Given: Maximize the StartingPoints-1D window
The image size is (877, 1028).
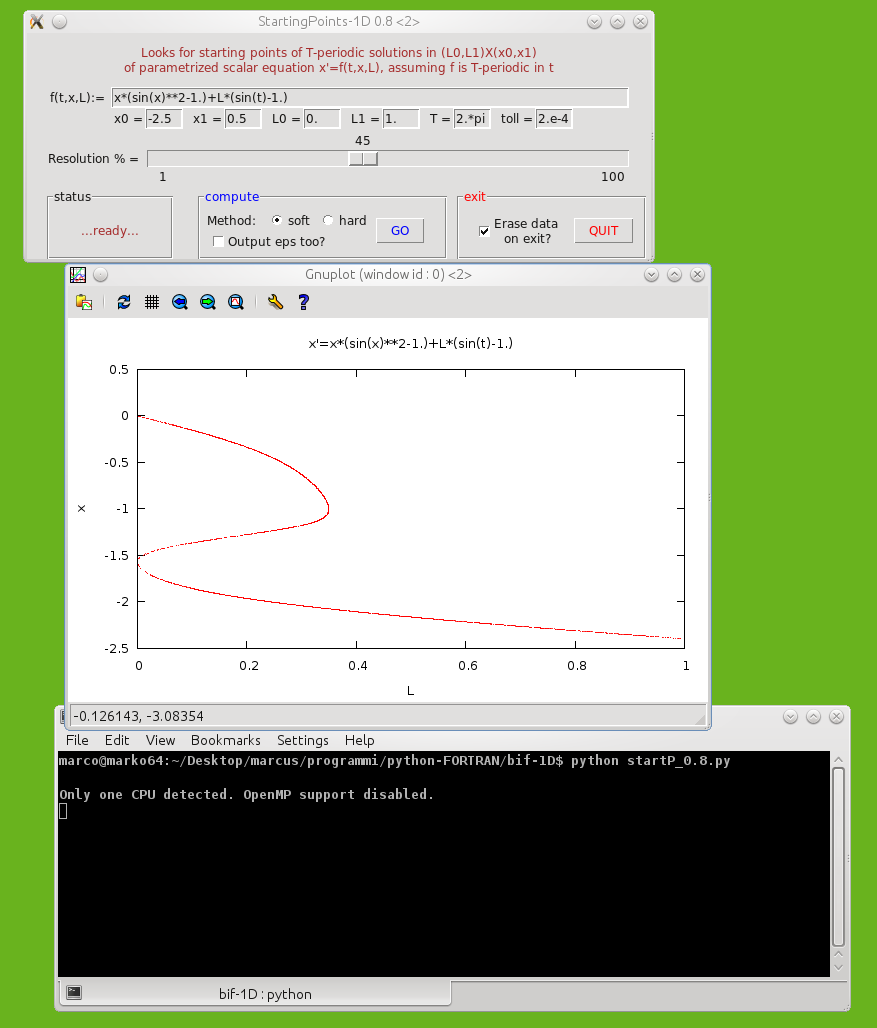Looking at the screenshot, I should (x=617, y=22).
